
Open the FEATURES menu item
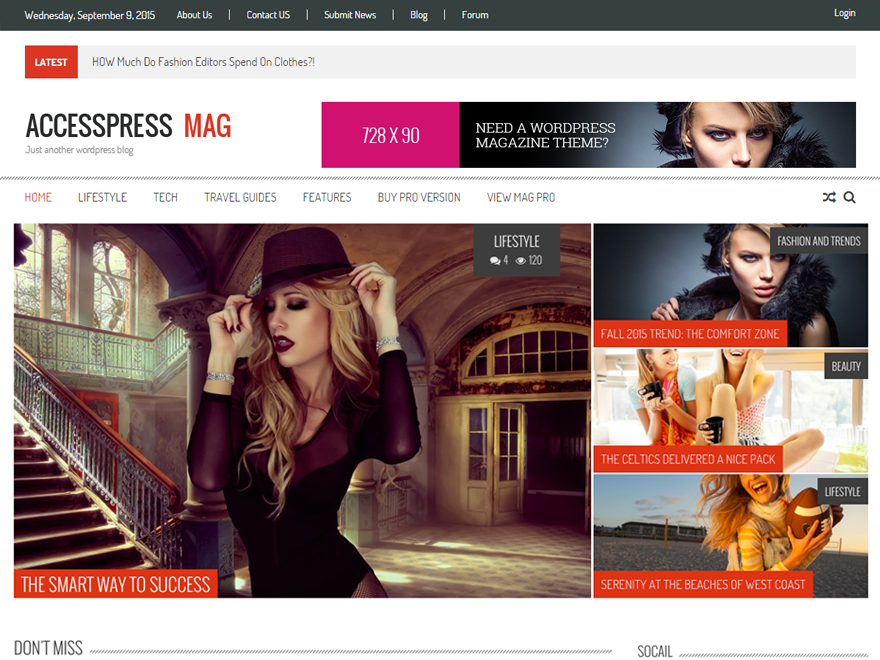pos(327,198)
